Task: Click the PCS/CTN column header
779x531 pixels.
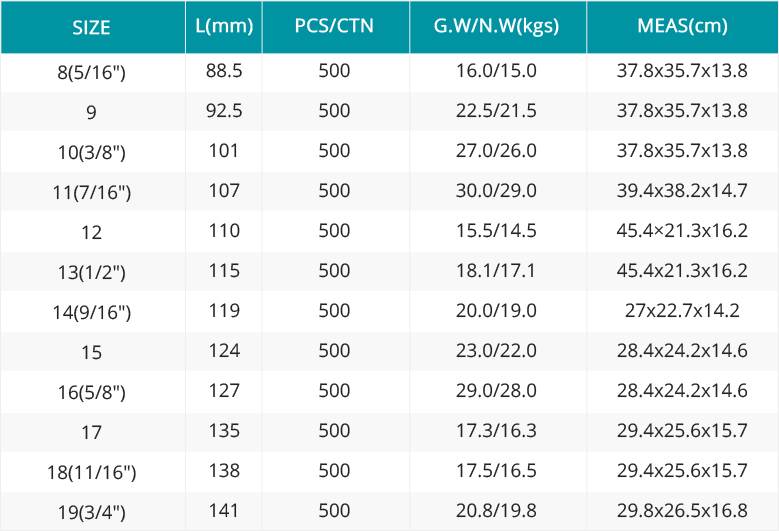Action: click(334, 26)
